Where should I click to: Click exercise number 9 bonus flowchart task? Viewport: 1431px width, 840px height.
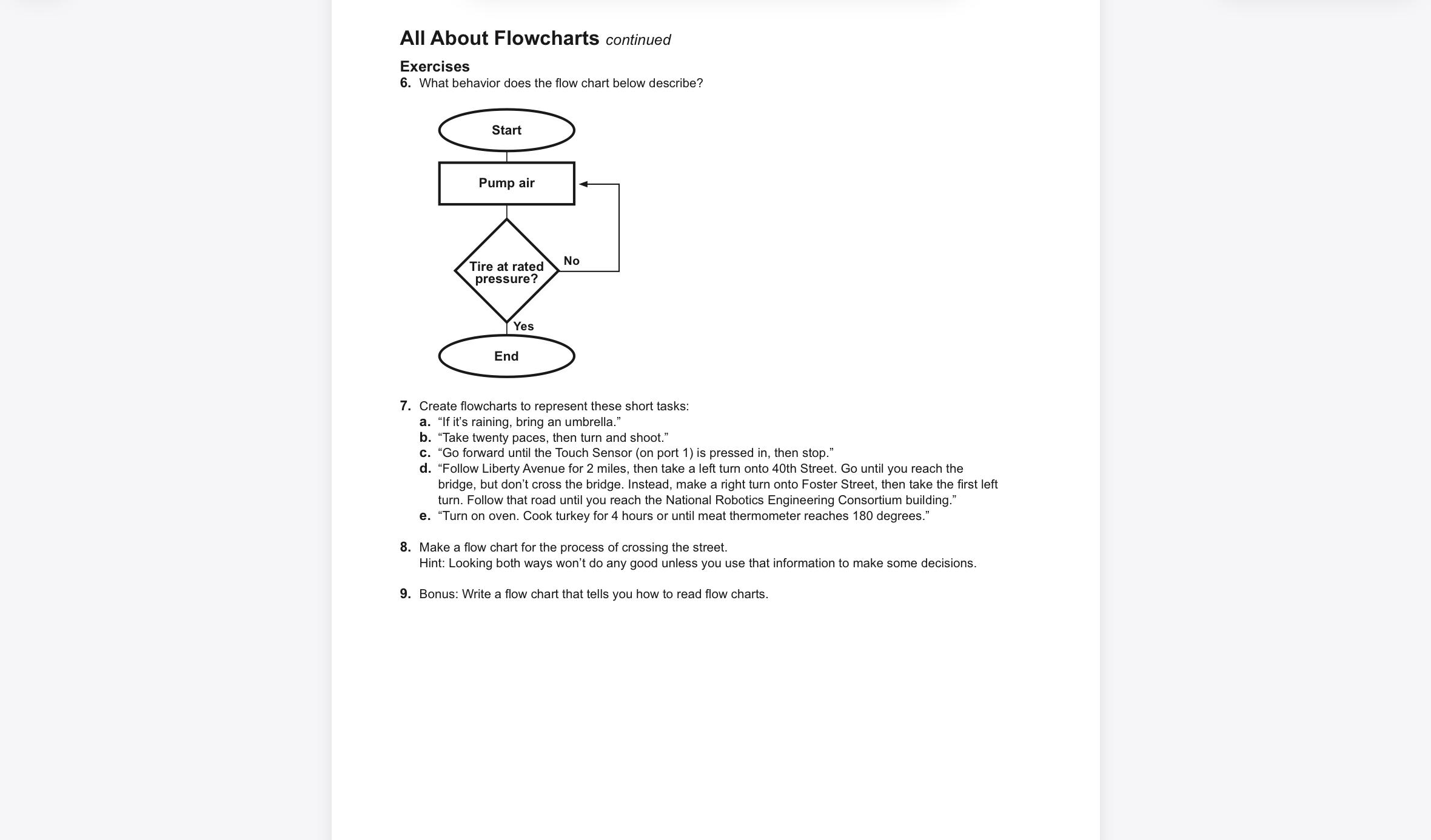pyautogui.click(x=590, y=593)
